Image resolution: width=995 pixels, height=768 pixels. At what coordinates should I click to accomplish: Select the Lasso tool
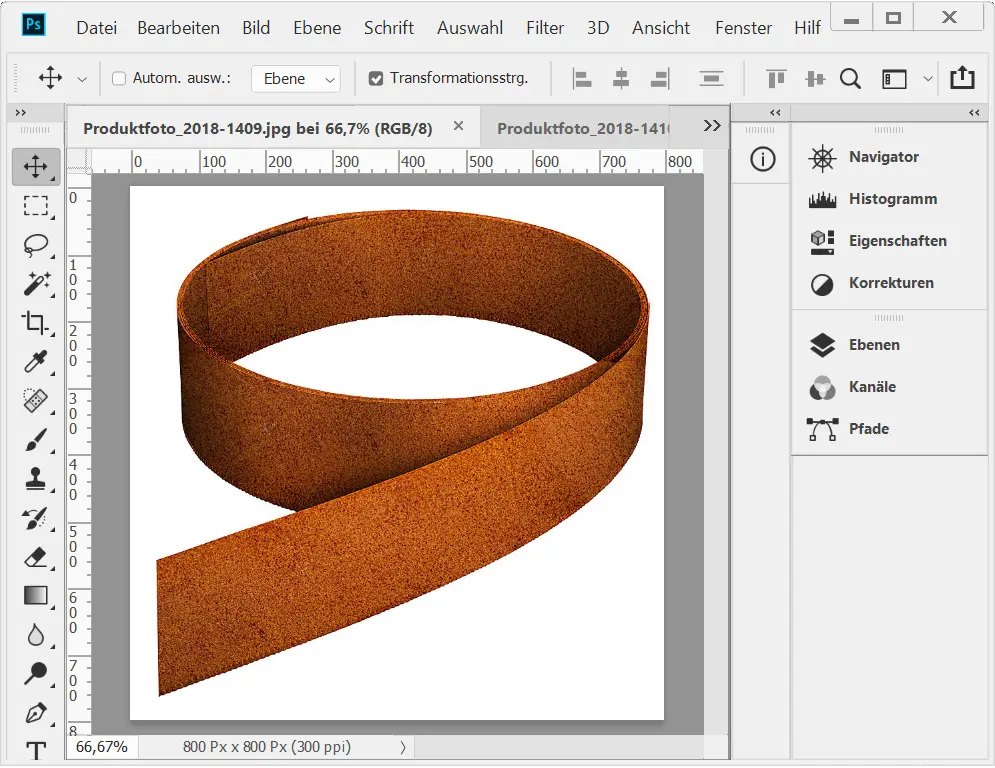[x=36, y=245]
